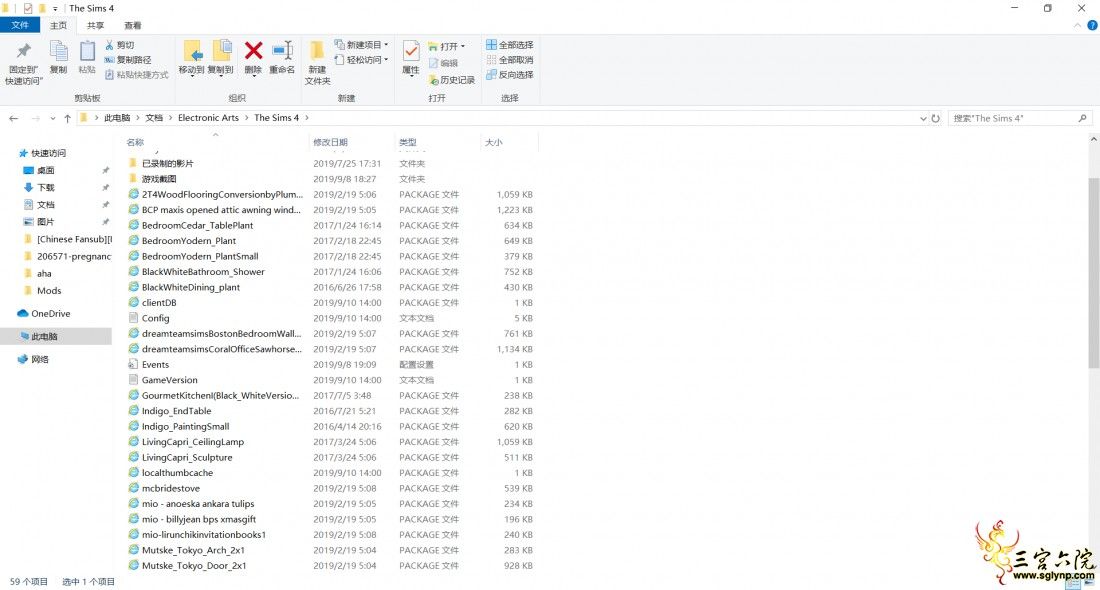
Task: Select the aha folder in sidebar
Action: pos(43,274)
